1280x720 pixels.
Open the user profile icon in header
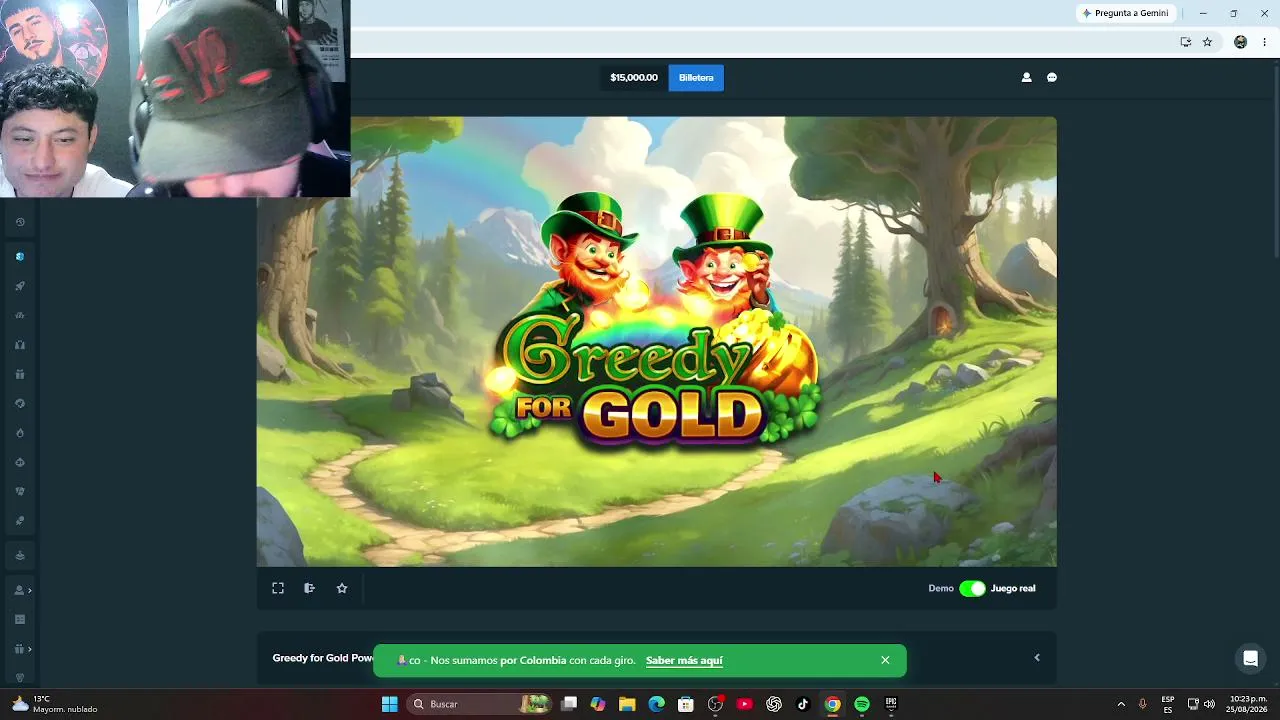click(1026, 77)
